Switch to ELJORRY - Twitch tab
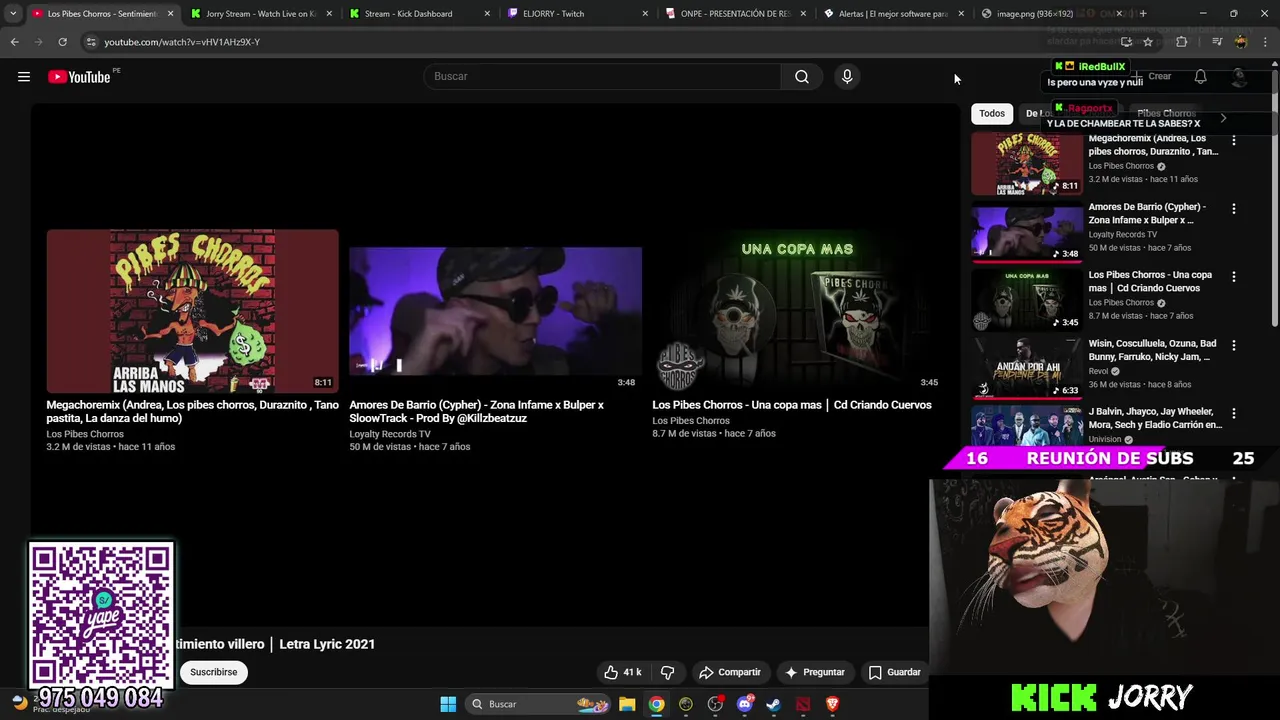The width and height of the screenshot is (1280, 720). [578, 14]
